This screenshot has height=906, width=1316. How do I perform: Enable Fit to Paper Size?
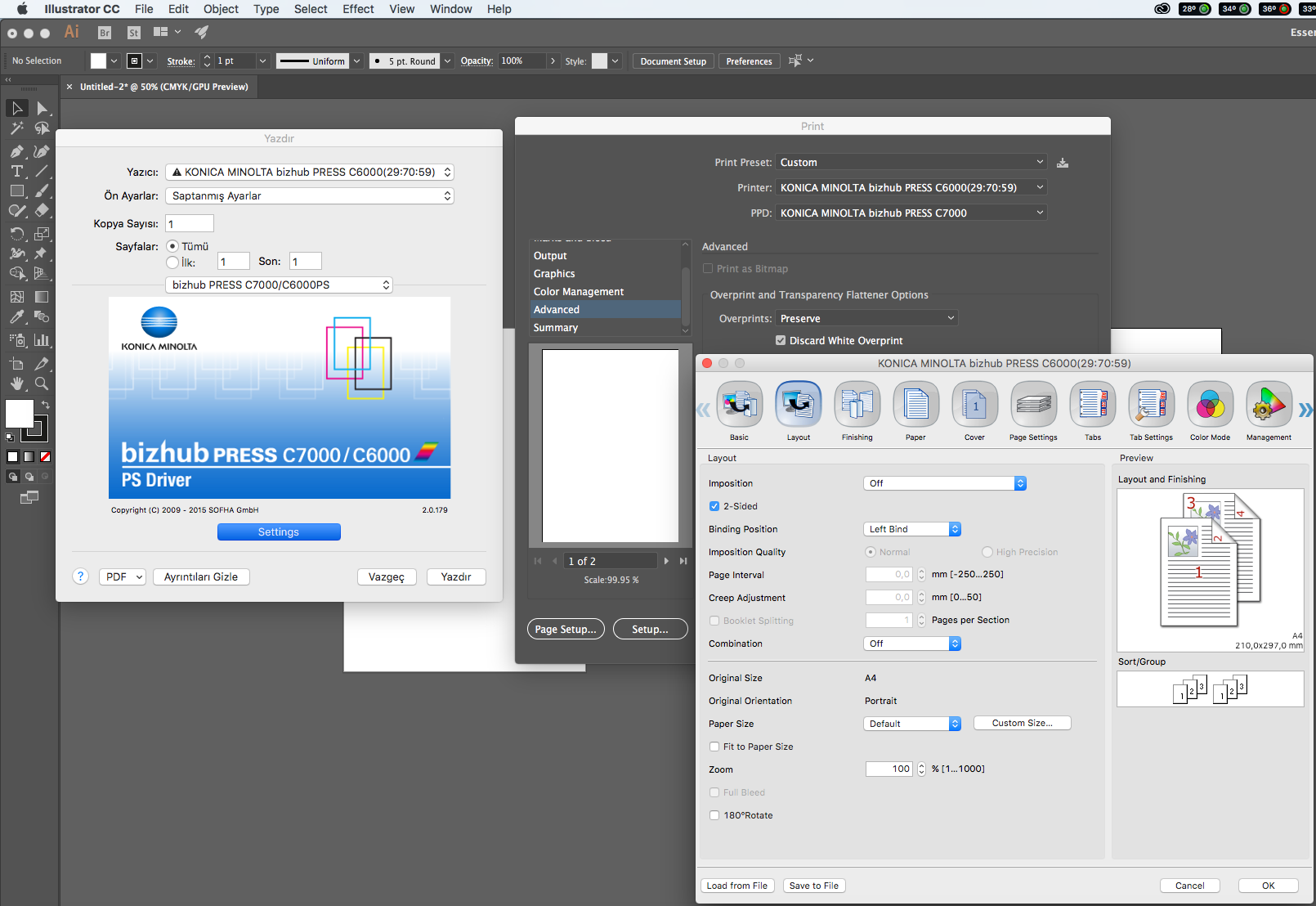(714, 747)
